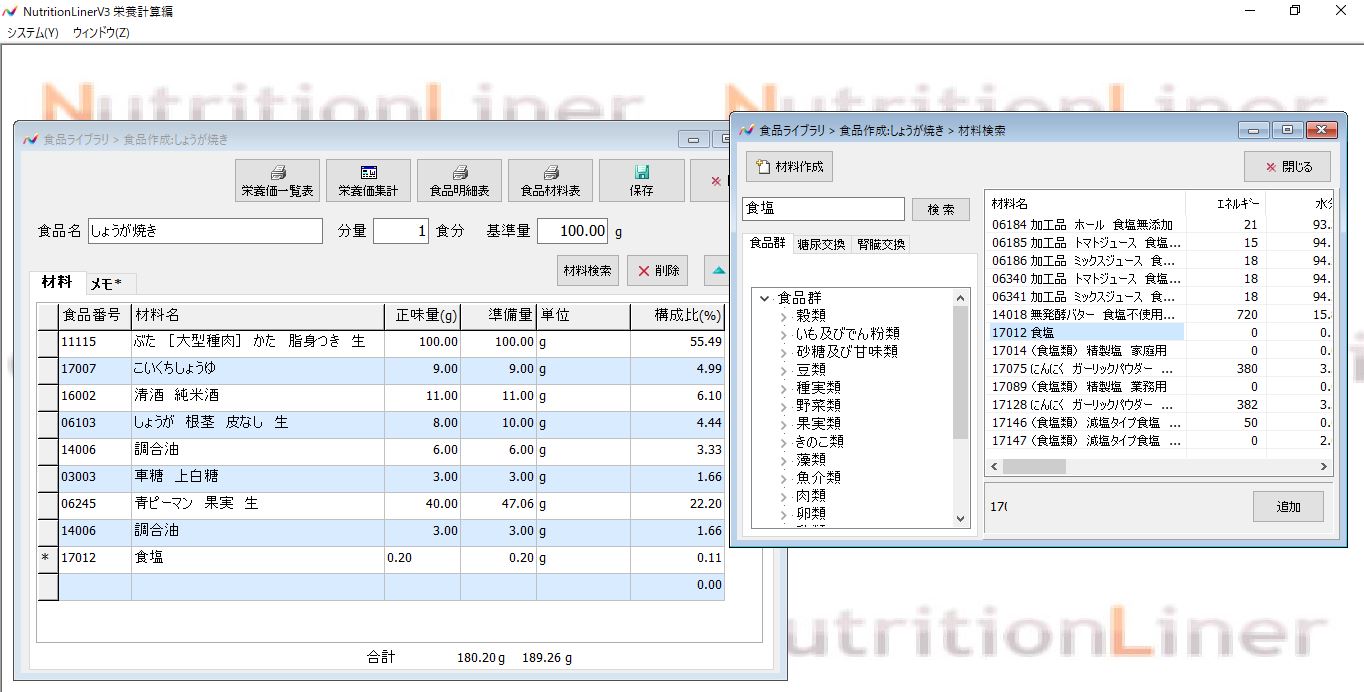
Task: Click the 分量 servings field
Action: [x=401, y=231]
